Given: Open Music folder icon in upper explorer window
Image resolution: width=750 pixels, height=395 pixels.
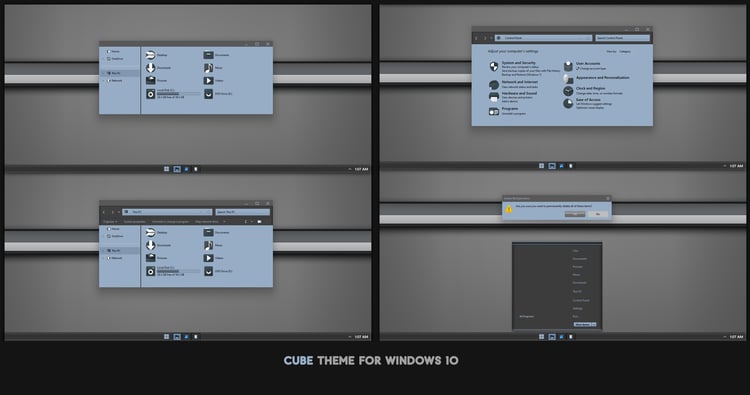Looking at the screenshot, I should tap(209, 68).
